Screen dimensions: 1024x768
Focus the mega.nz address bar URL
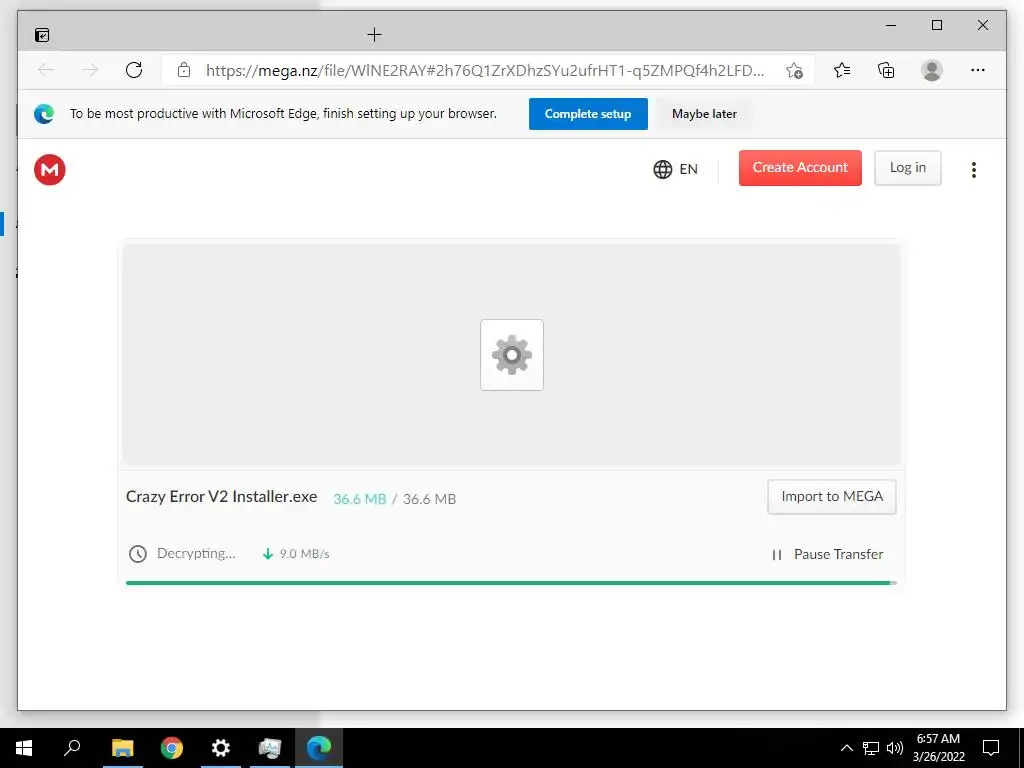coord(485,71)
